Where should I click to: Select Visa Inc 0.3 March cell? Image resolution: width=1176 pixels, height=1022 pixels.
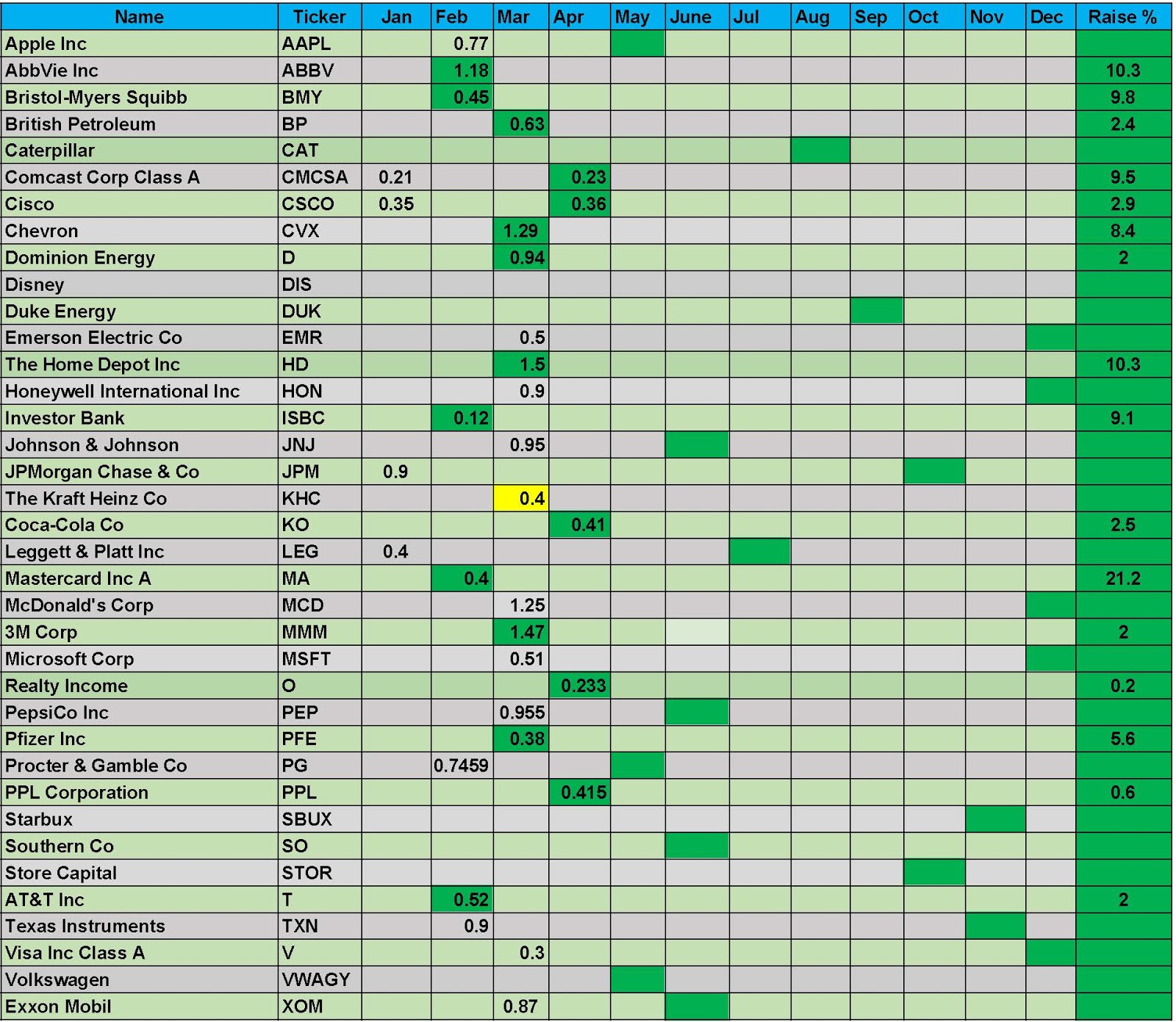pos(520,952)
